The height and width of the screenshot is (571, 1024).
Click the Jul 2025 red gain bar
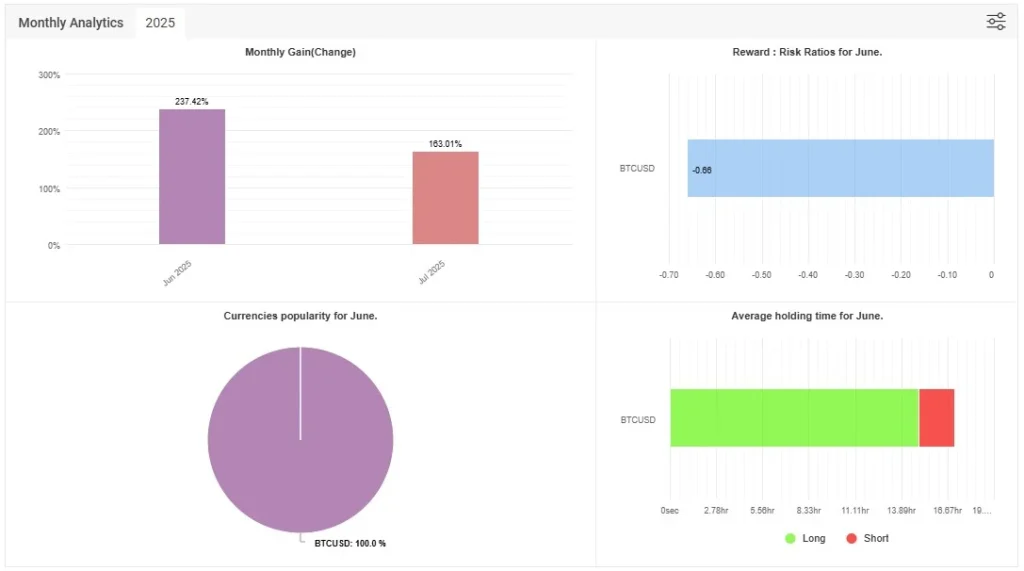(x=445, y=198)
